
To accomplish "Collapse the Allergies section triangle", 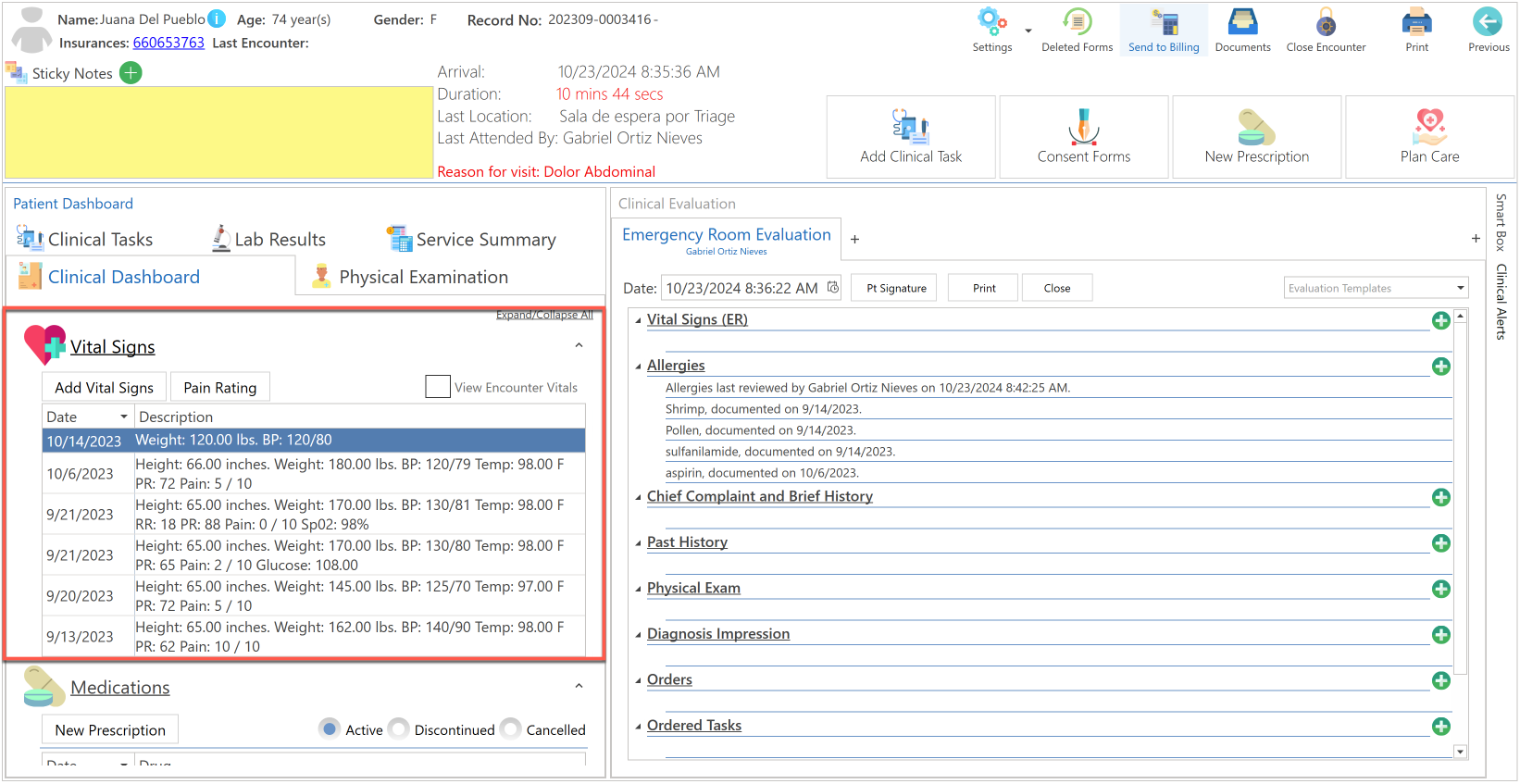I will click(x=638, y=367).
